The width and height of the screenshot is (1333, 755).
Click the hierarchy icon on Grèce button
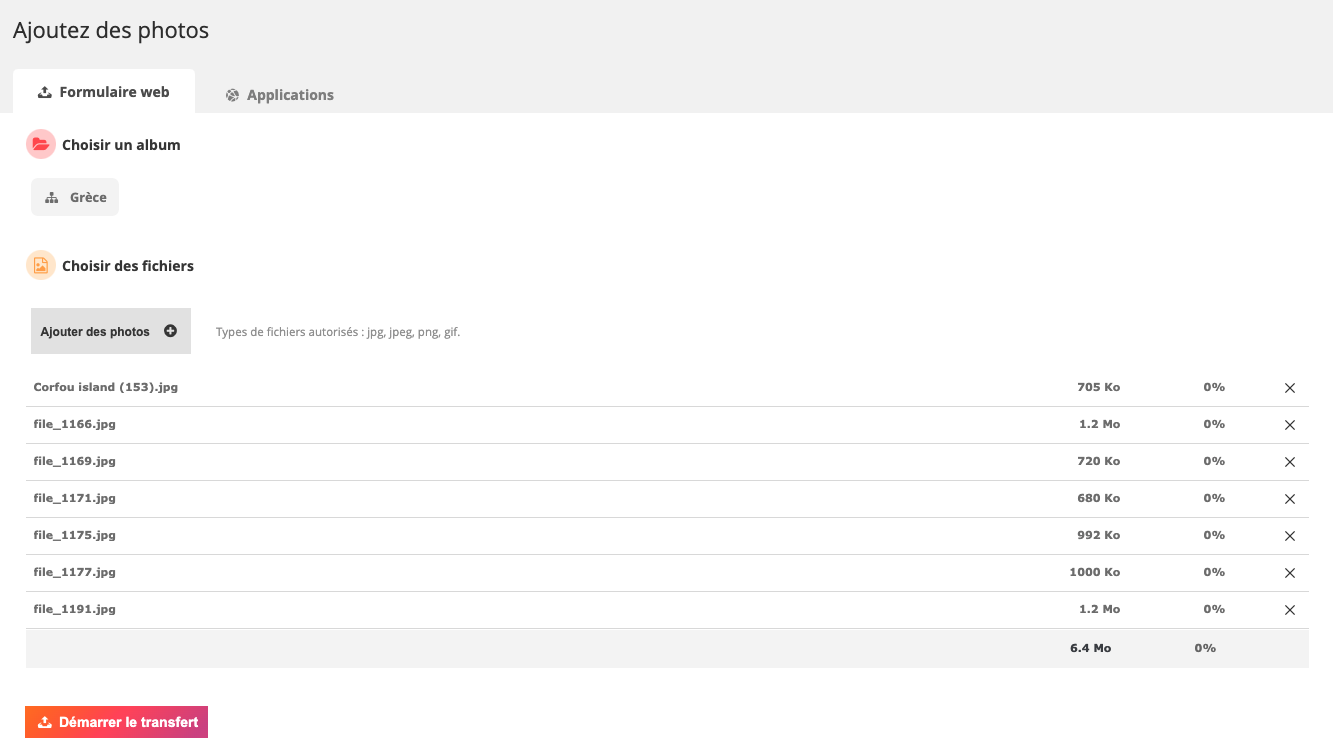52,198
